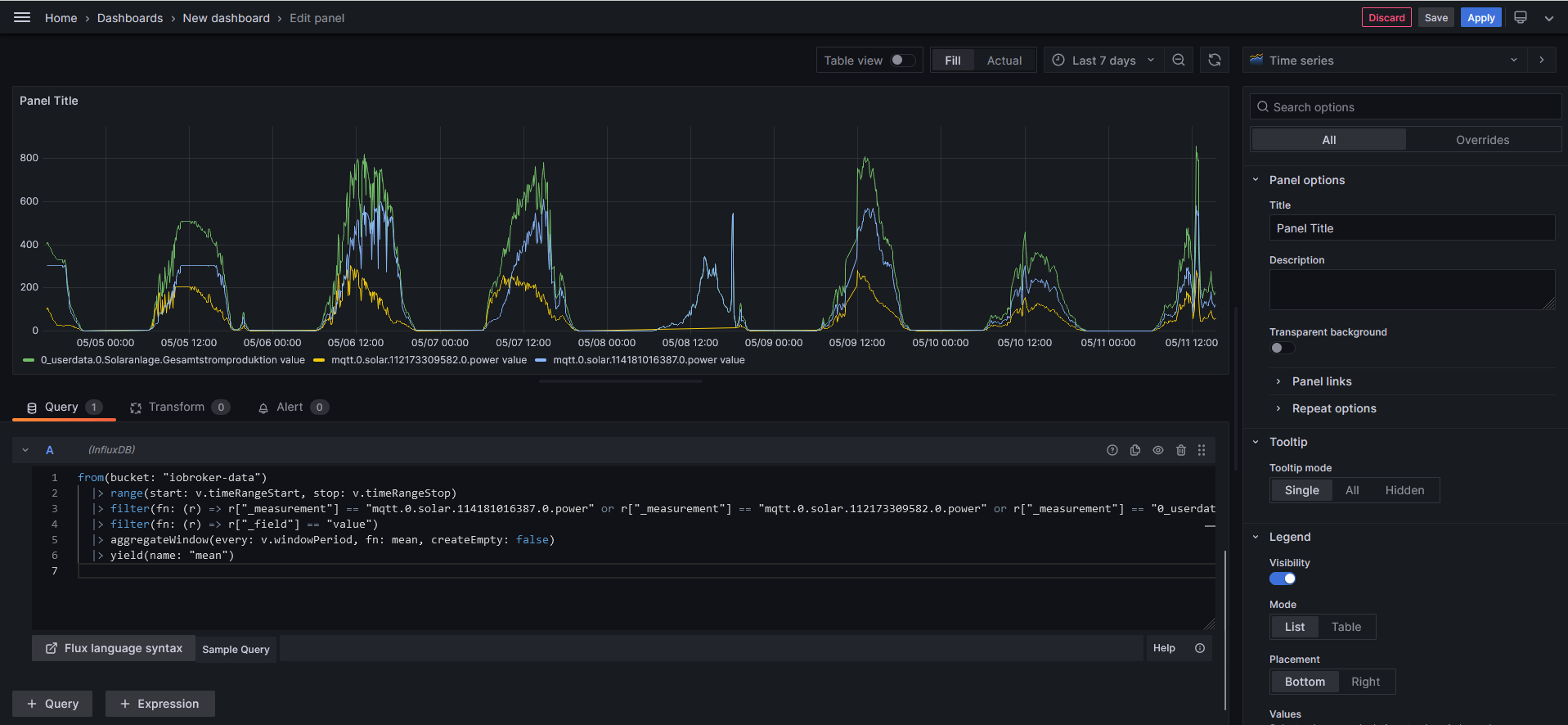Set the Tooltip mode to All

coord(1352,490)
